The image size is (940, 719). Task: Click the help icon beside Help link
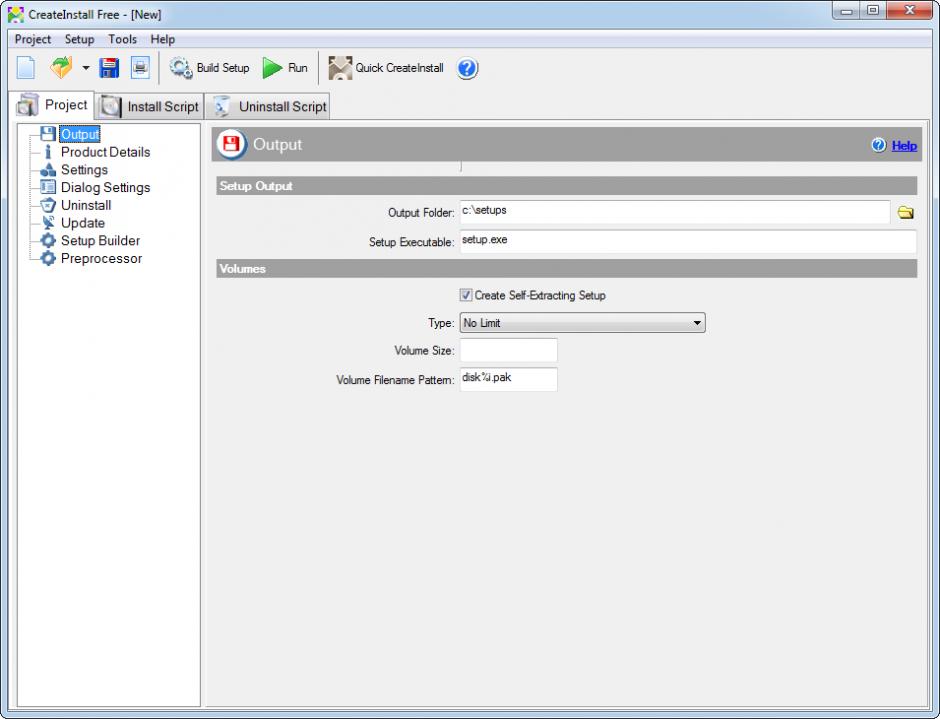(x=879, y=145)
